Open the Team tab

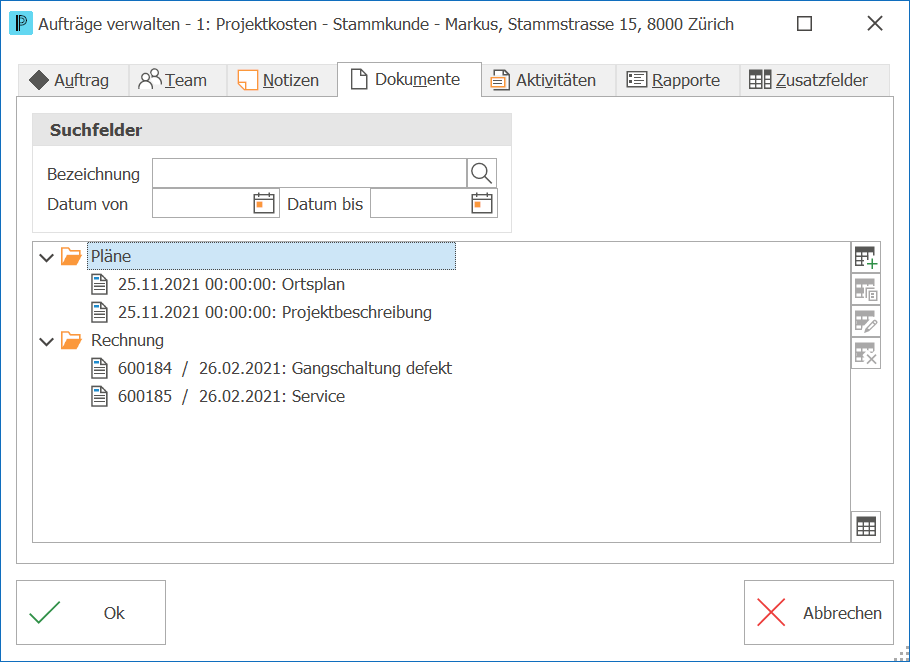click(x=177, y=80)
